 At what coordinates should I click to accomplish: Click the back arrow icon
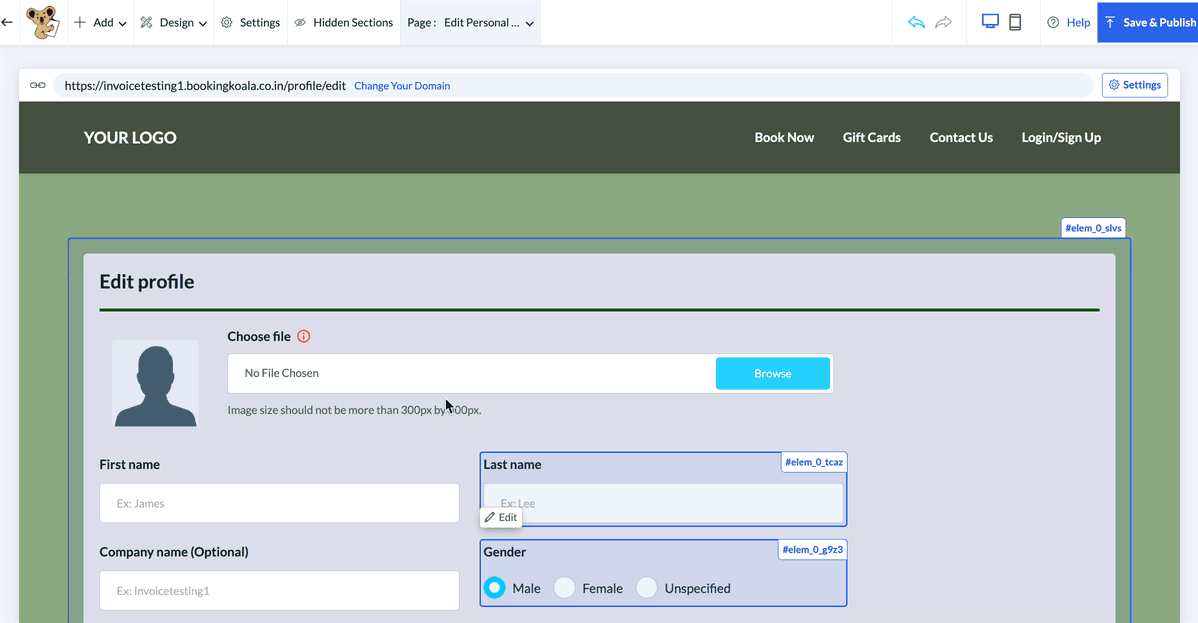pyautogui.click(x=7, y=22)
